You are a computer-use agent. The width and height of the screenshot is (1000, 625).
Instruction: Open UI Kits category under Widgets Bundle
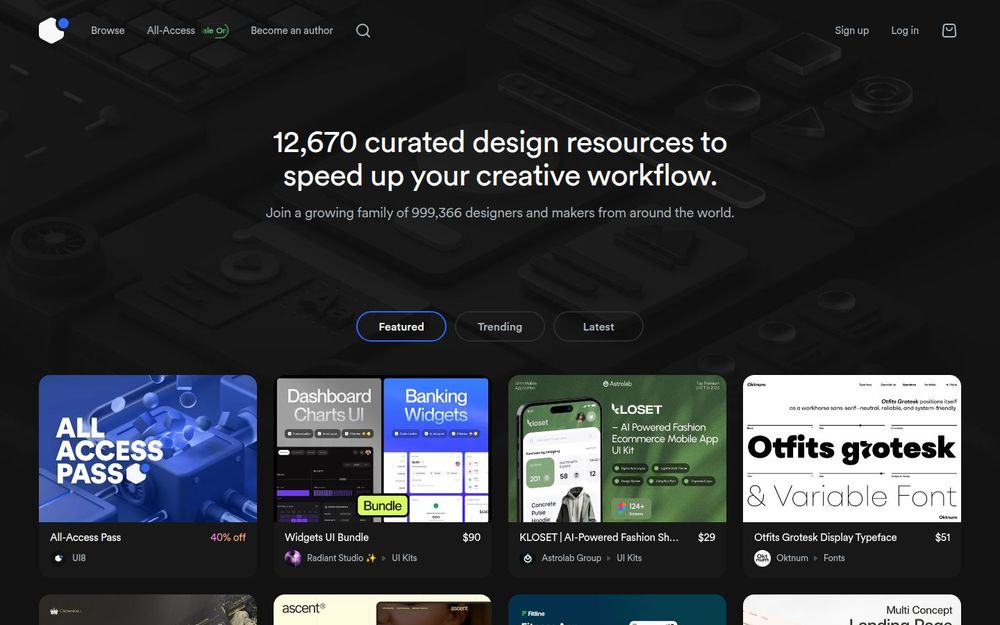pos(404,558)
